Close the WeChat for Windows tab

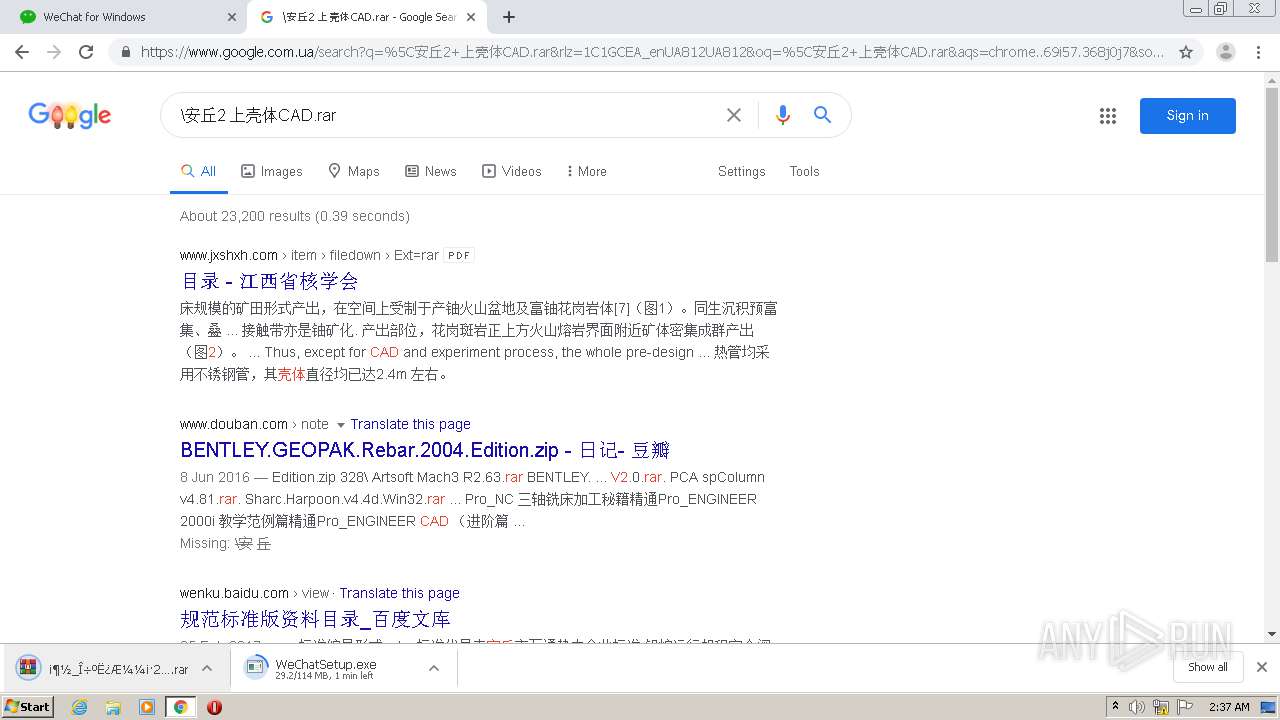tap(232, 17)
